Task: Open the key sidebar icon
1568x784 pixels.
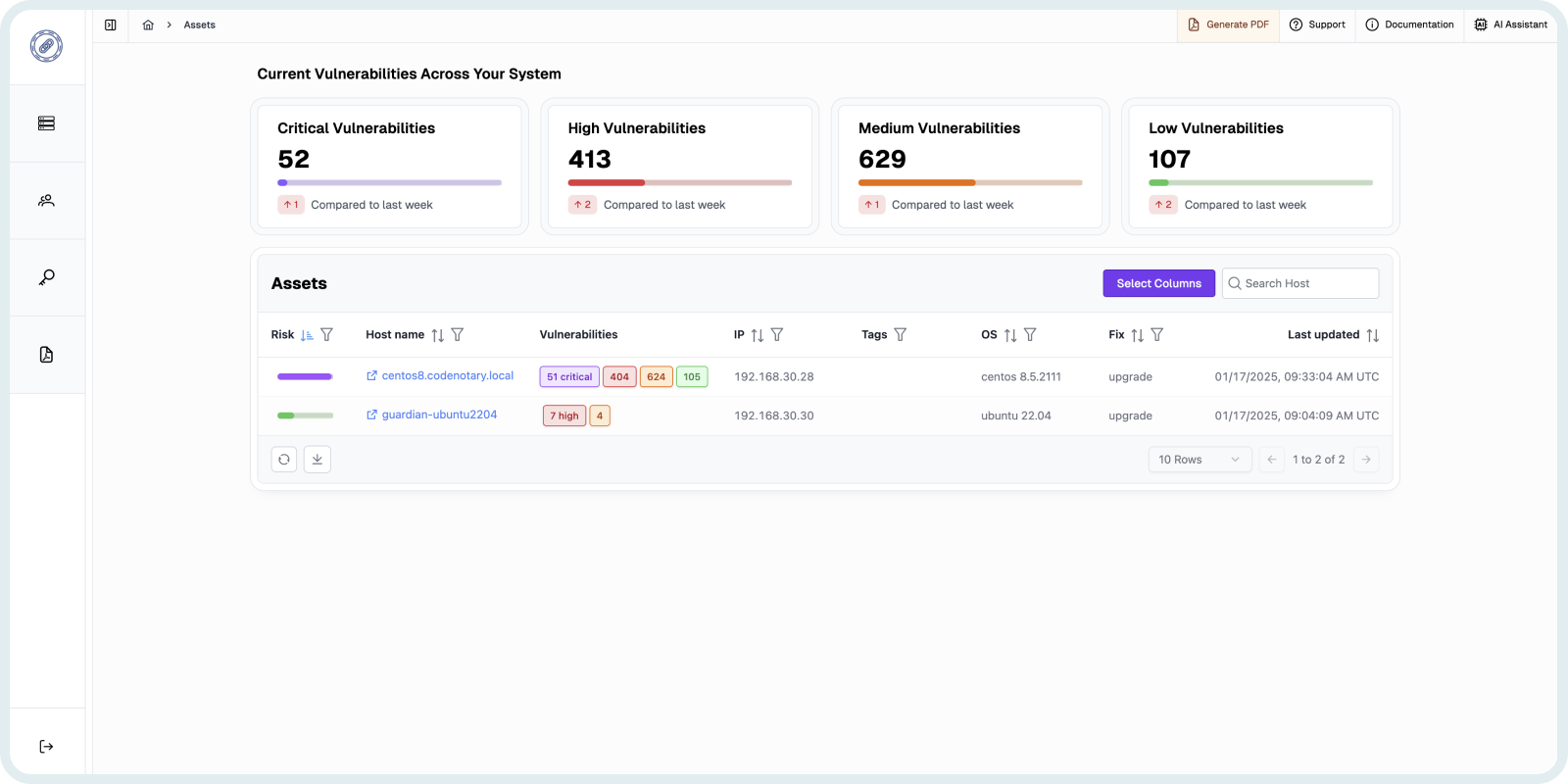Action: click(46, 277)
